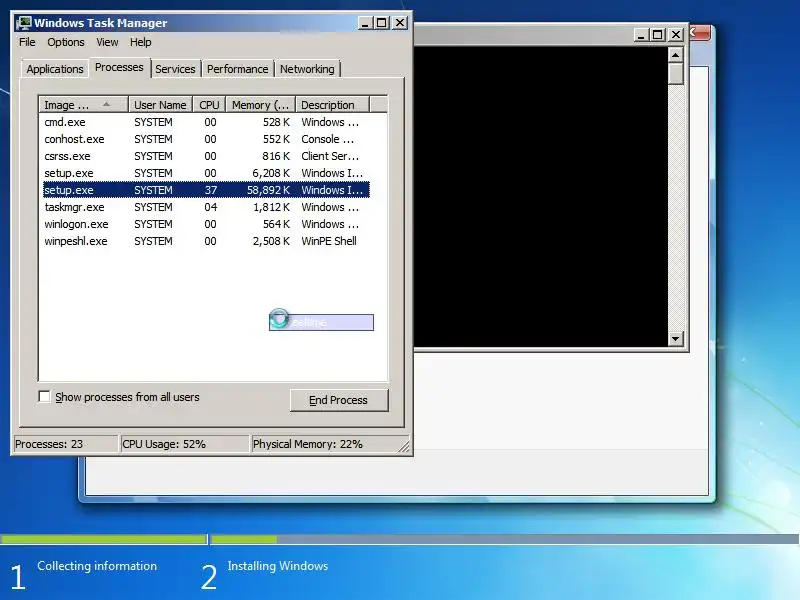800x600 pixels.
Task: Switch to the Applications tab
Action: tap(55, 69)
